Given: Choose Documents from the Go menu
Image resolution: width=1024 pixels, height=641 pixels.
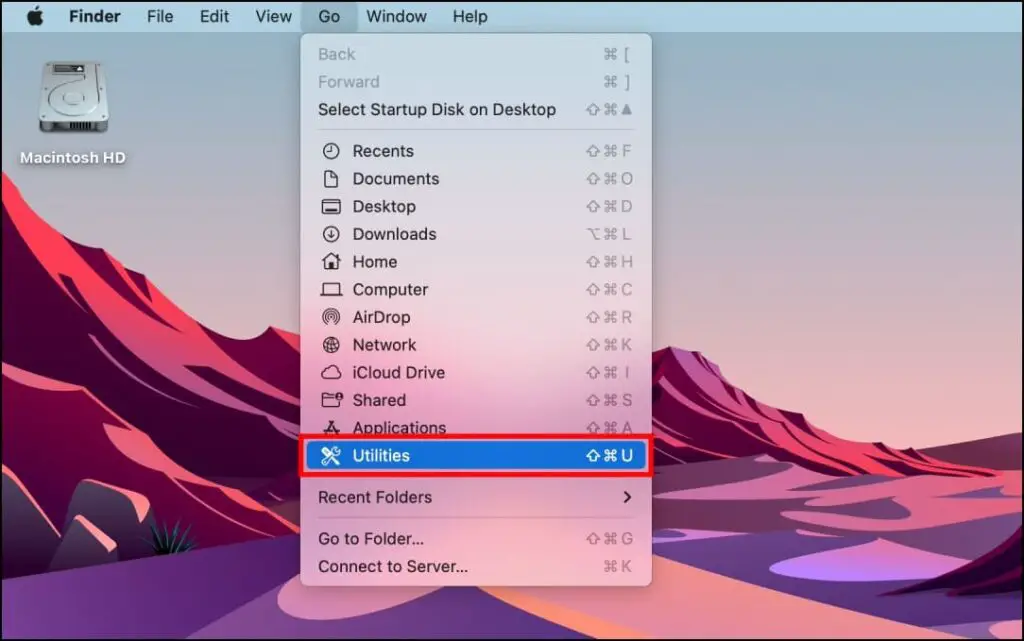Looking at the screenshot, I should point(475,179).
